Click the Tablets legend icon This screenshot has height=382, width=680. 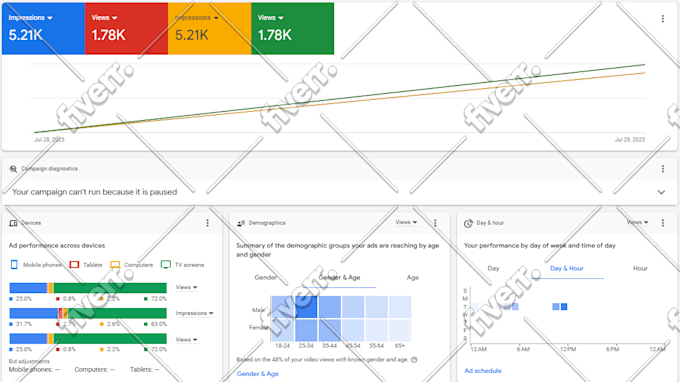click(74, 264)
